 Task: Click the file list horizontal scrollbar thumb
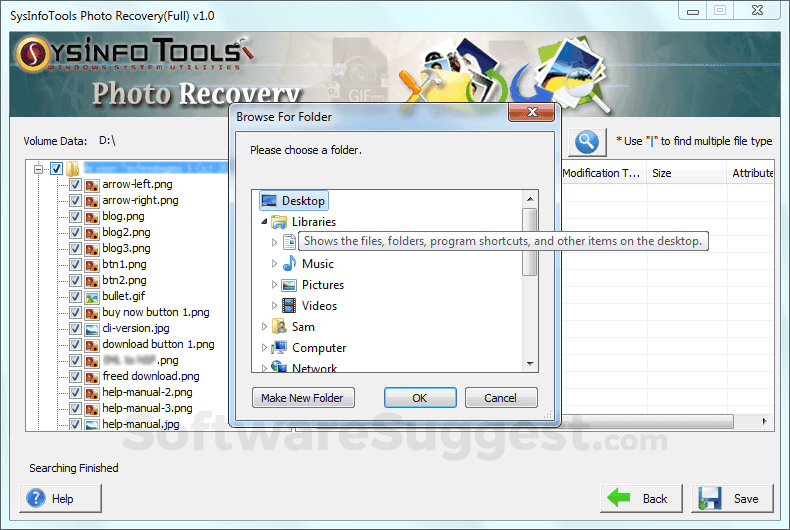(647, 421)
